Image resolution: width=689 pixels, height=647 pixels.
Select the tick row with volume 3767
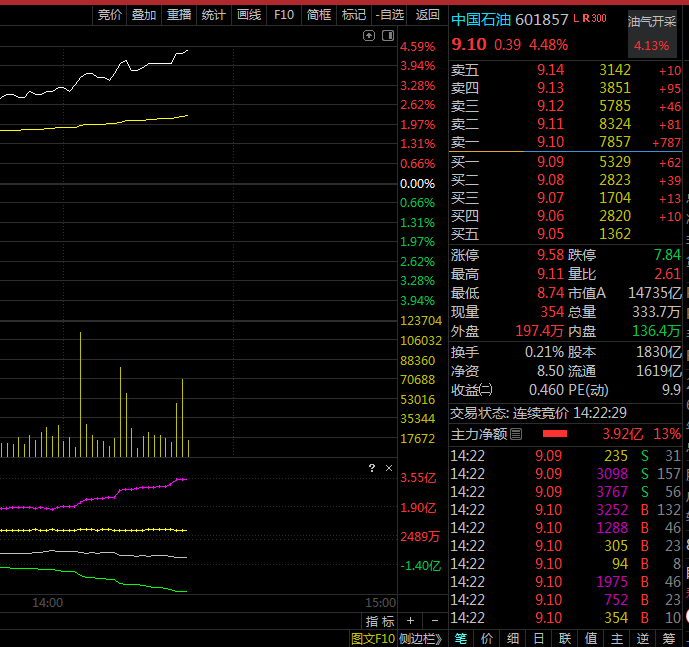click(566, 492)
